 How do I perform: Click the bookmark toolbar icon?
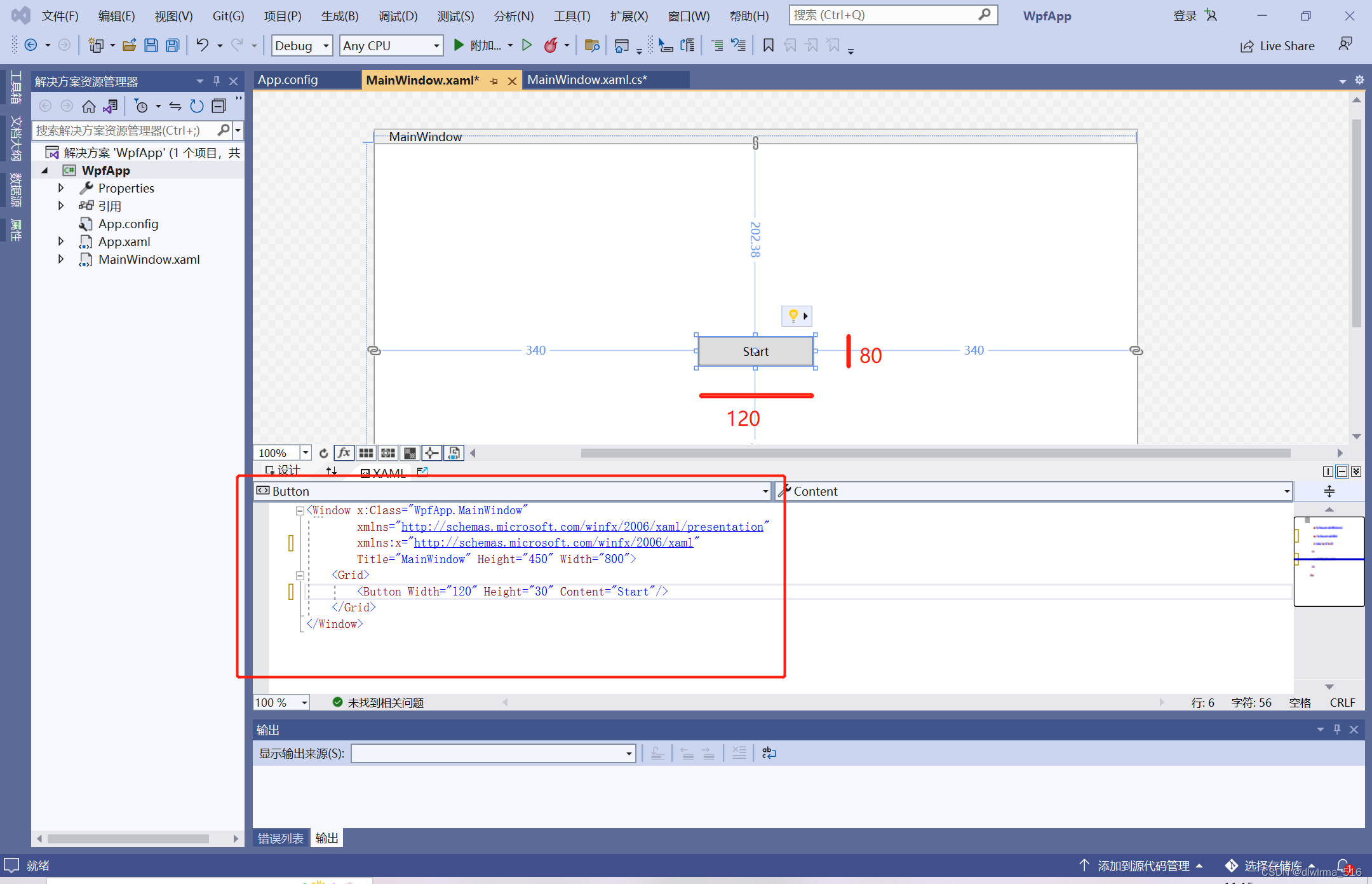(x=768, y=45)
